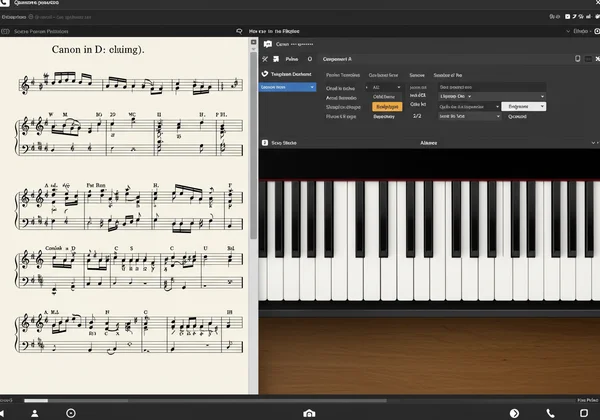
Task: Click the circled plus icon in bottom bar
Action: 70,413
